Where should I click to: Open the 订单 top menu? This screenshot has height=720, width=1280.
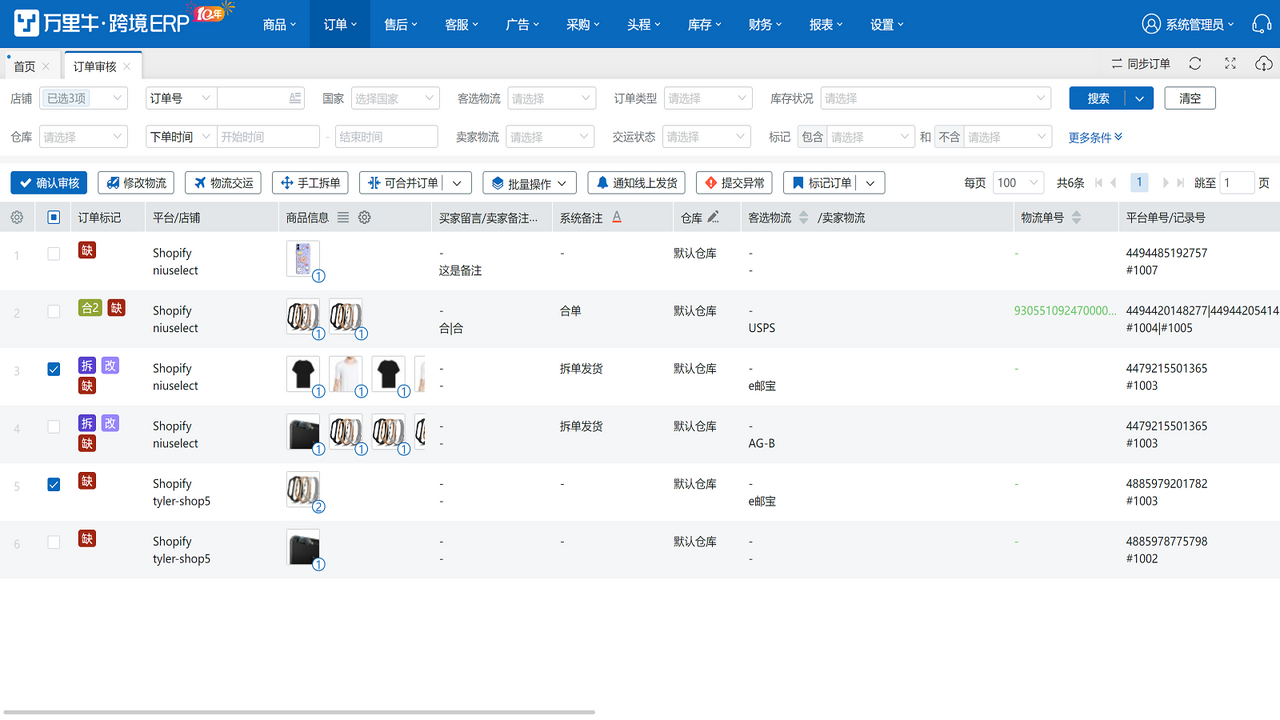(x=341, y=24)
